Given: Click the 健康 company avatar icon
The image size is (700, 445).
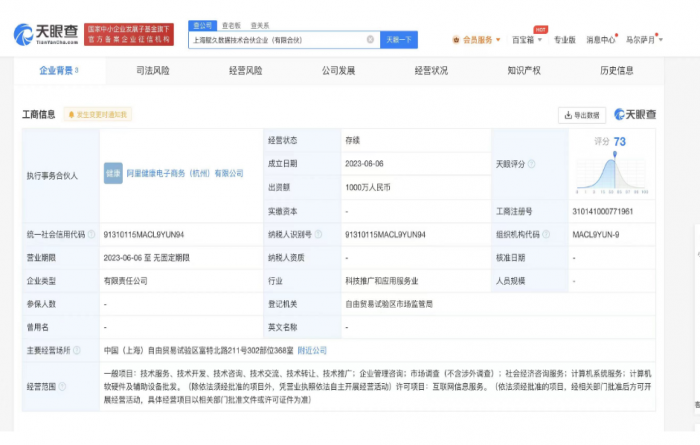Looking at the screenshot, I should (x=113, y=173).
